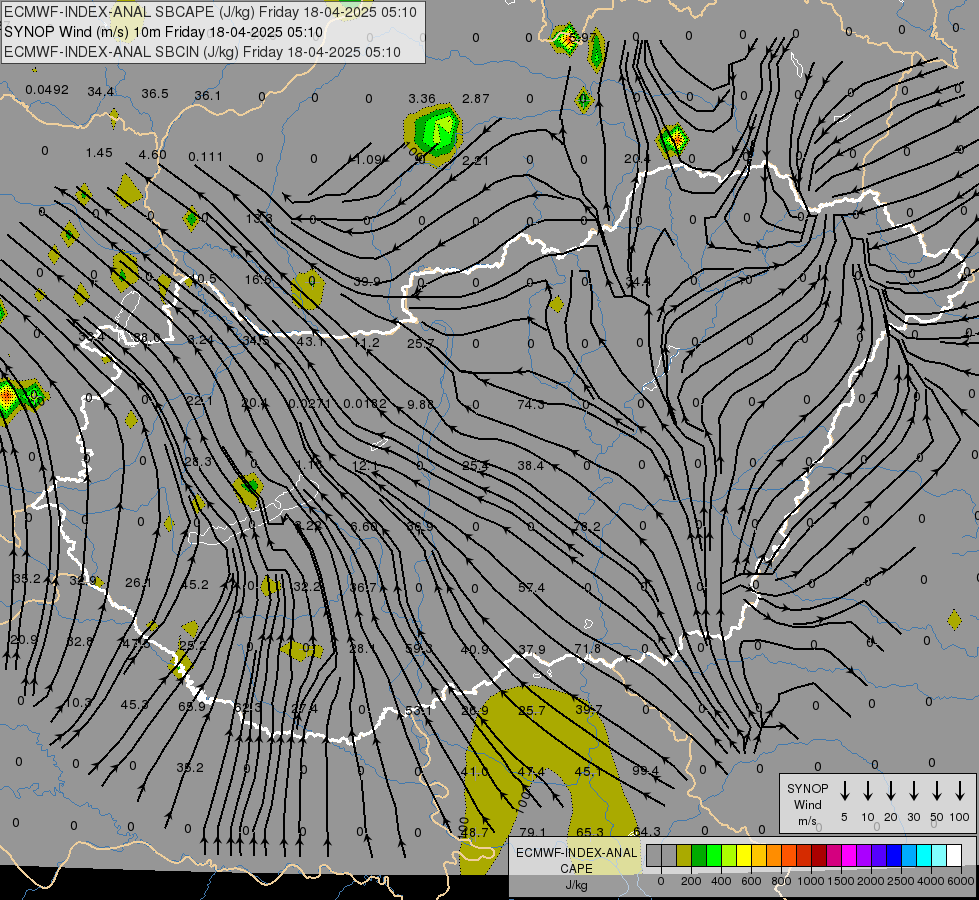Click the wind arrow above 20 in SYNOP legend
This screenshot has width=979, height=900.
890,791
